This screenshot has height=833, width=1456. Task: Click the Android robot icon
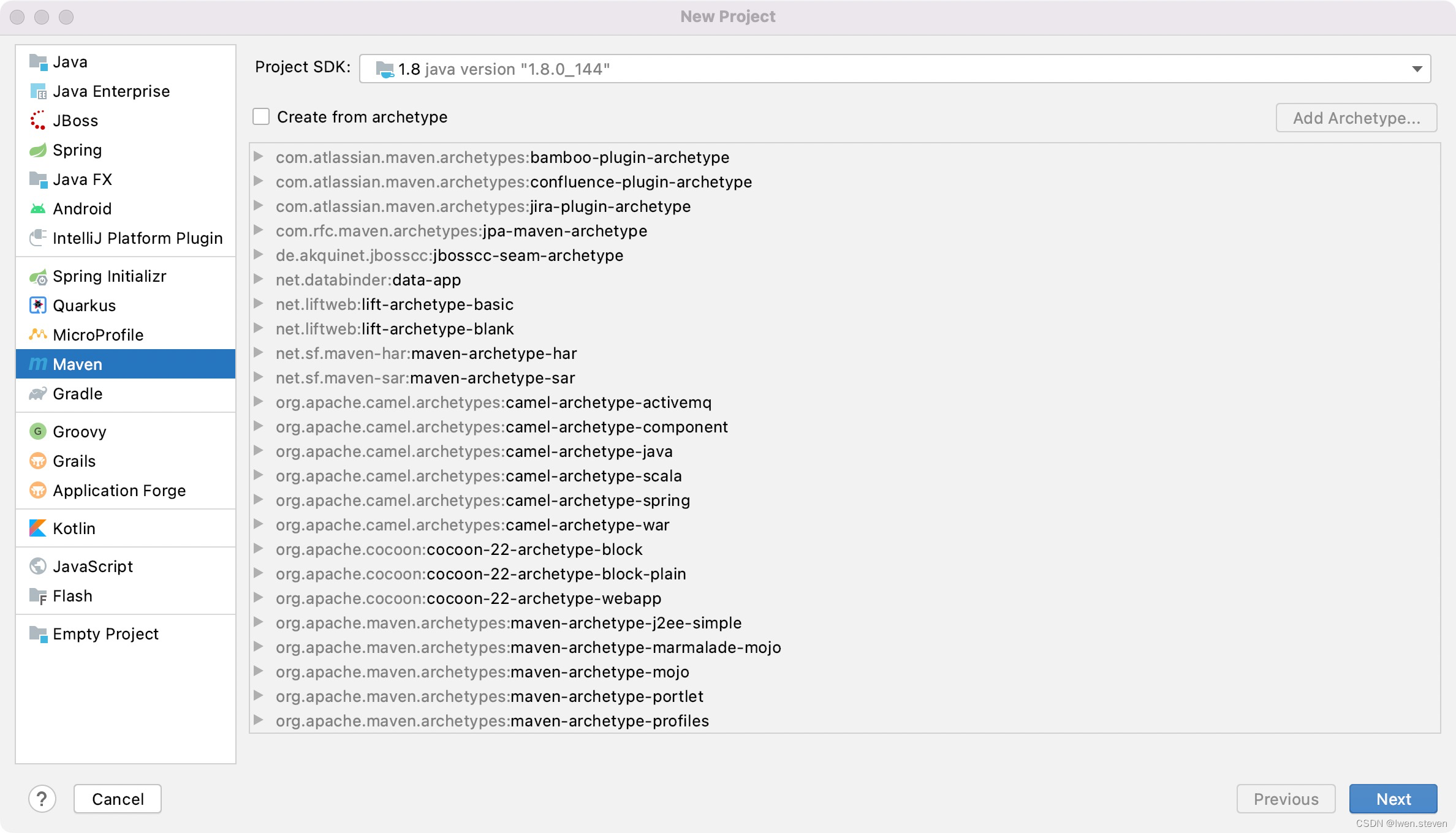[x=38, y=209]
